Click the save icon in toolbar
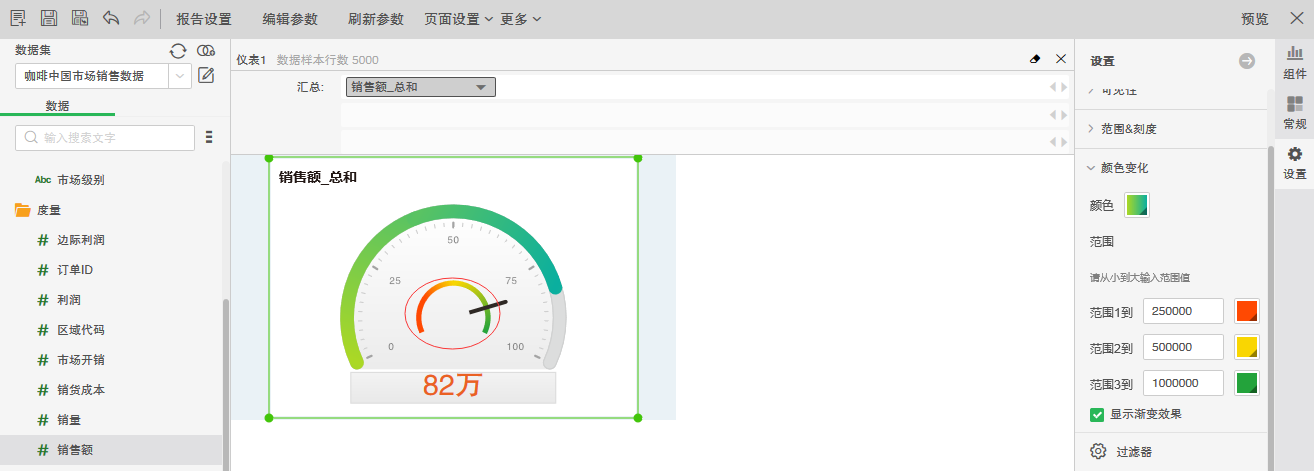 tap(48, 18)
